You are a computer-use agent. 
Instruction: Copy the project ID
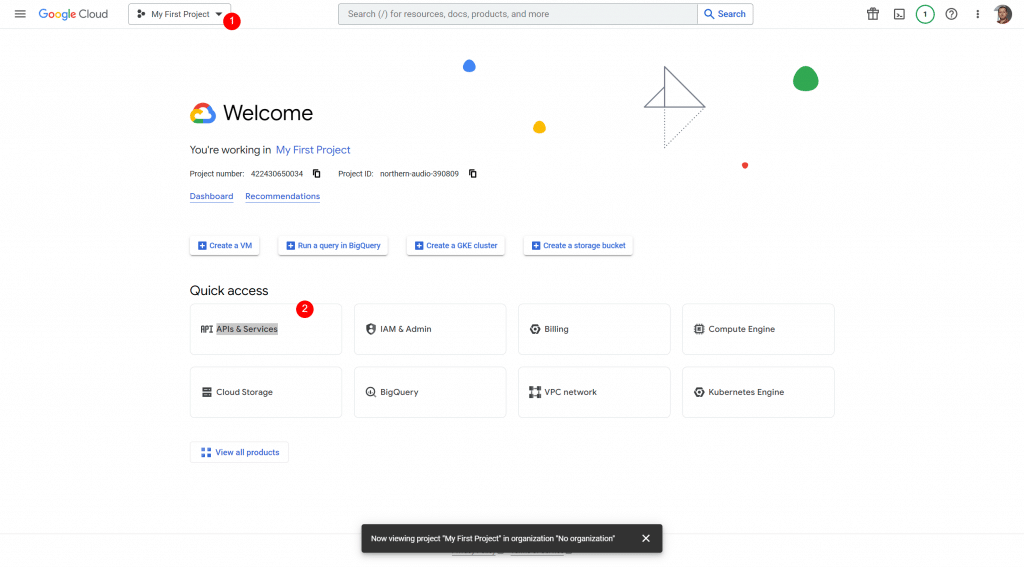click(x=473, y=174)
